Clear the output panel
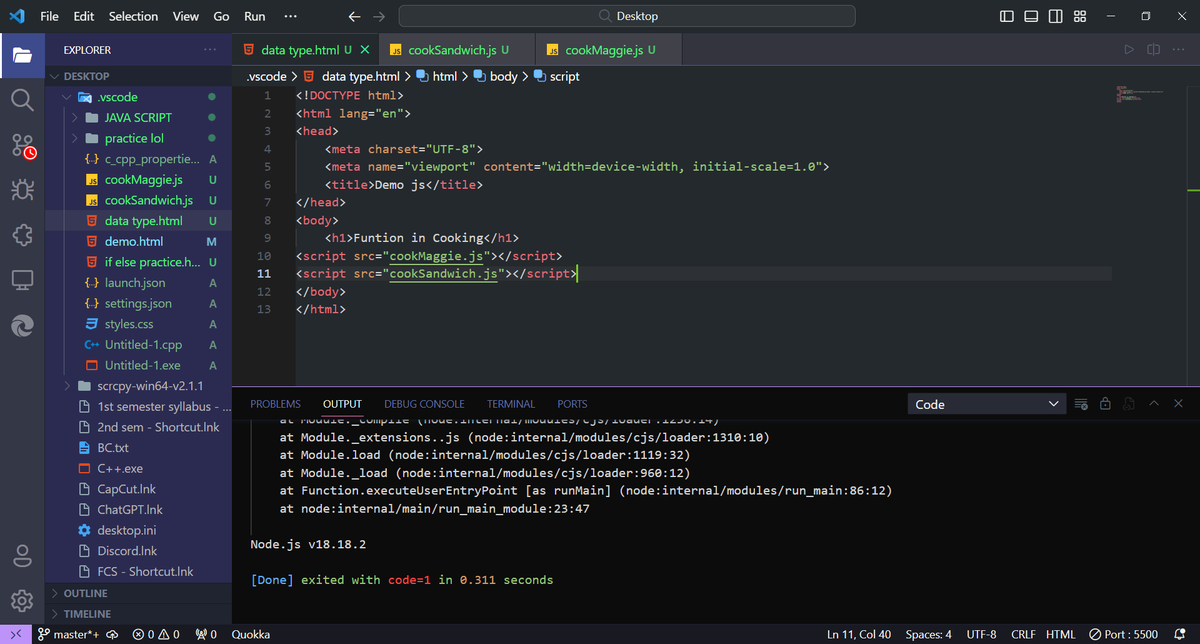1200x644 pixels. tap(1081, 404)
